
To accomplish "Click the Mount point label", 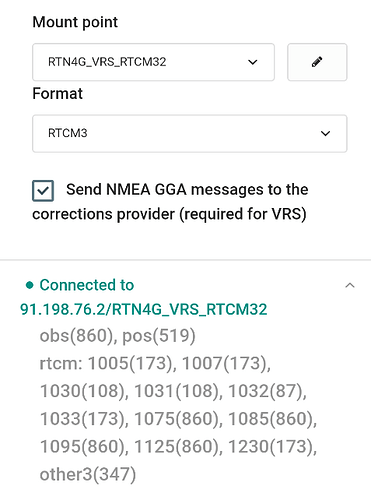I will point(75,22).
